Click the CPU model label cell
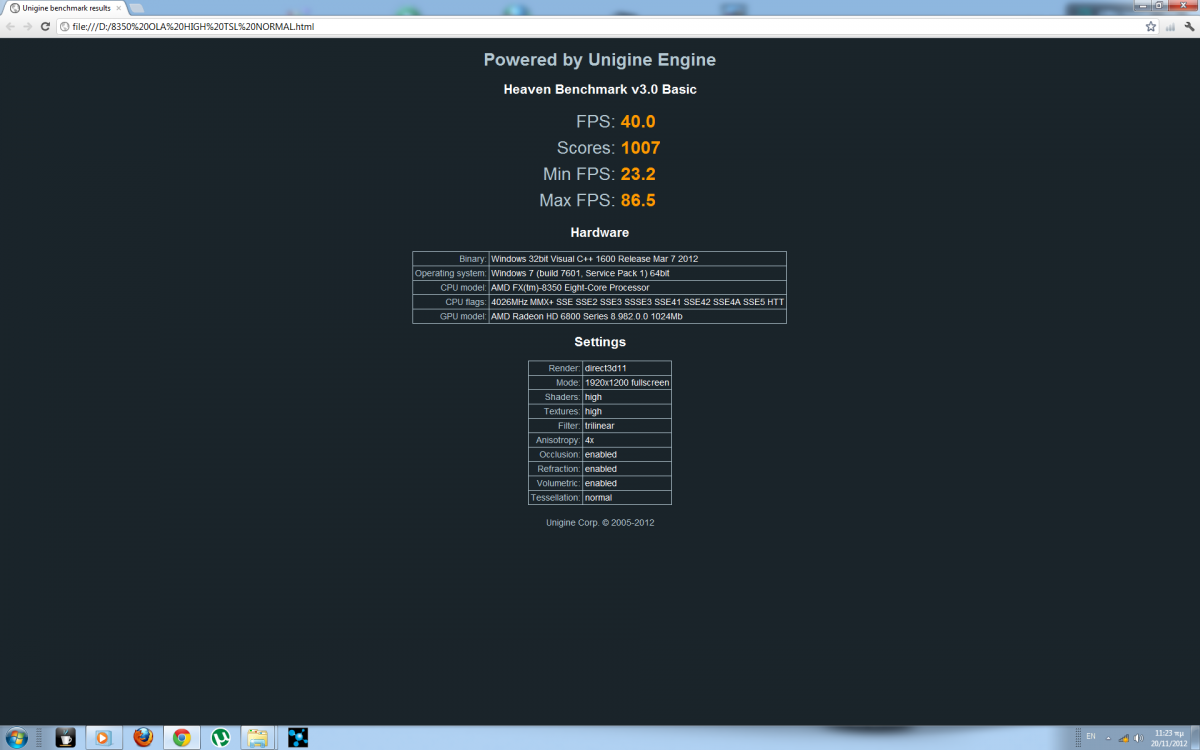The height and width of the screenshot is (750, 1200). click(451, 287)
